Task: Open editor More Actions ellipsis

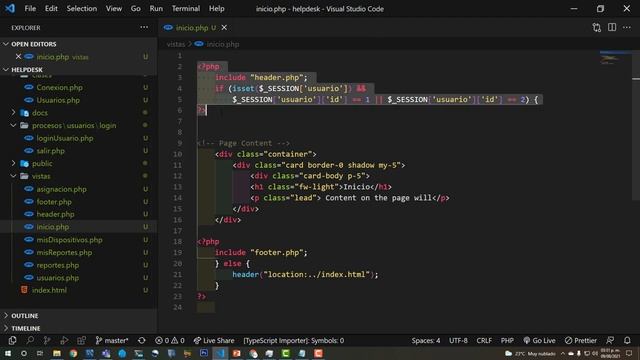Action: click(627, 27)
